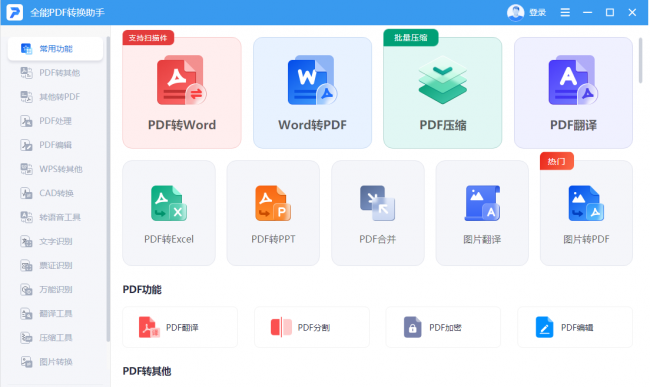The image size is (650, 387).
Task: Click the 其他转PDF sidebar icon
Action: (x=27, y=97)
